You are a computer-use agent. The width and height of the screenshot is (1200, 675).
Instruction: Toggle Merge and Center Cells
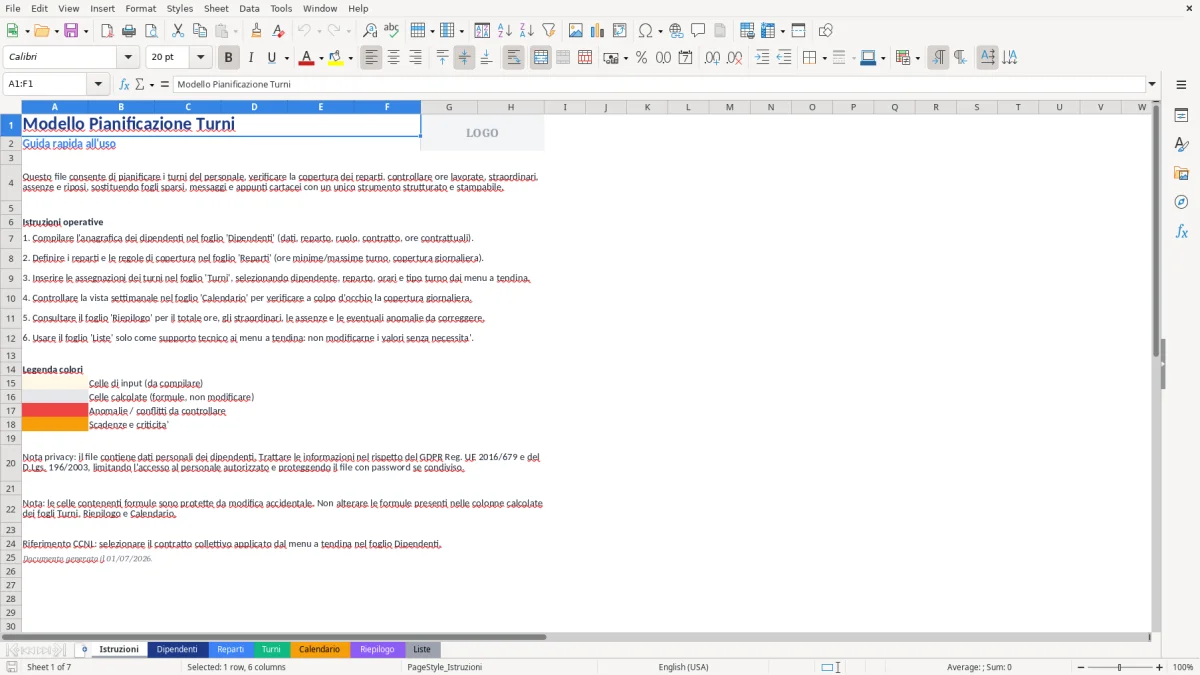click(541, 58)
